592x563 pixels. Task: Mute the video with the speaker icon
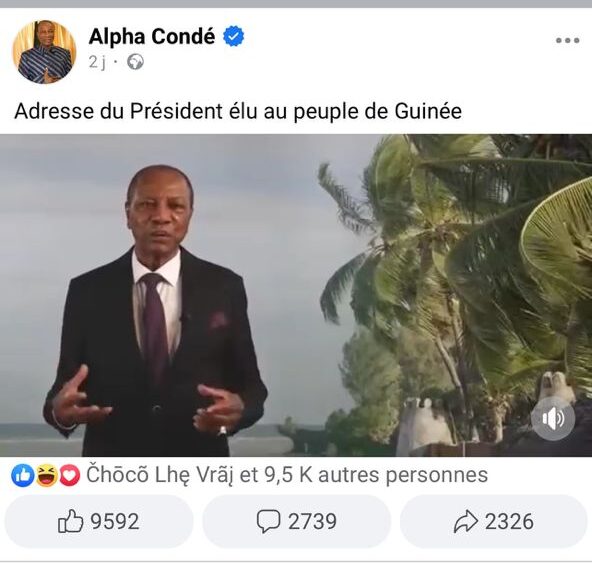tap(553, 418)
